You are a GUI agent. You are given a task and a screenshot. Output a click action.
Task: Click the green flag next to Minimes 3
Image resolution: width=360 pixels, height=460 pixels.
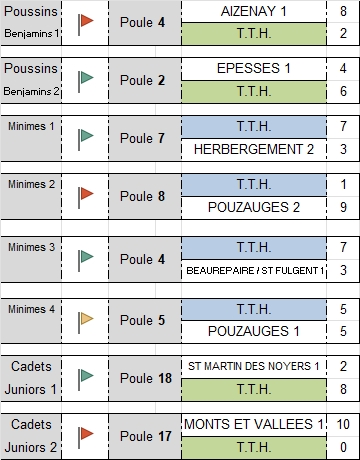(86, 261)
